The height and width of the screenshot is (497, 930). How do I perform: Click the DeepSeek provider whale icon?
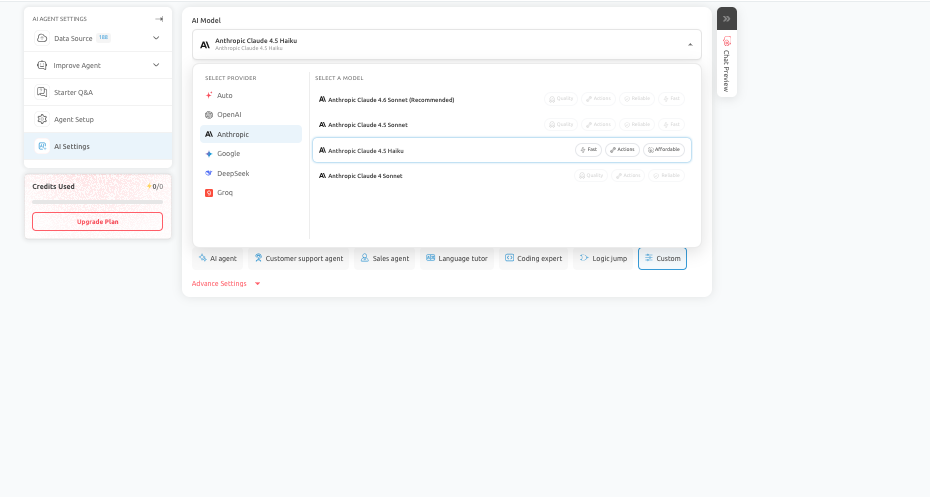[x=209, y=173]
